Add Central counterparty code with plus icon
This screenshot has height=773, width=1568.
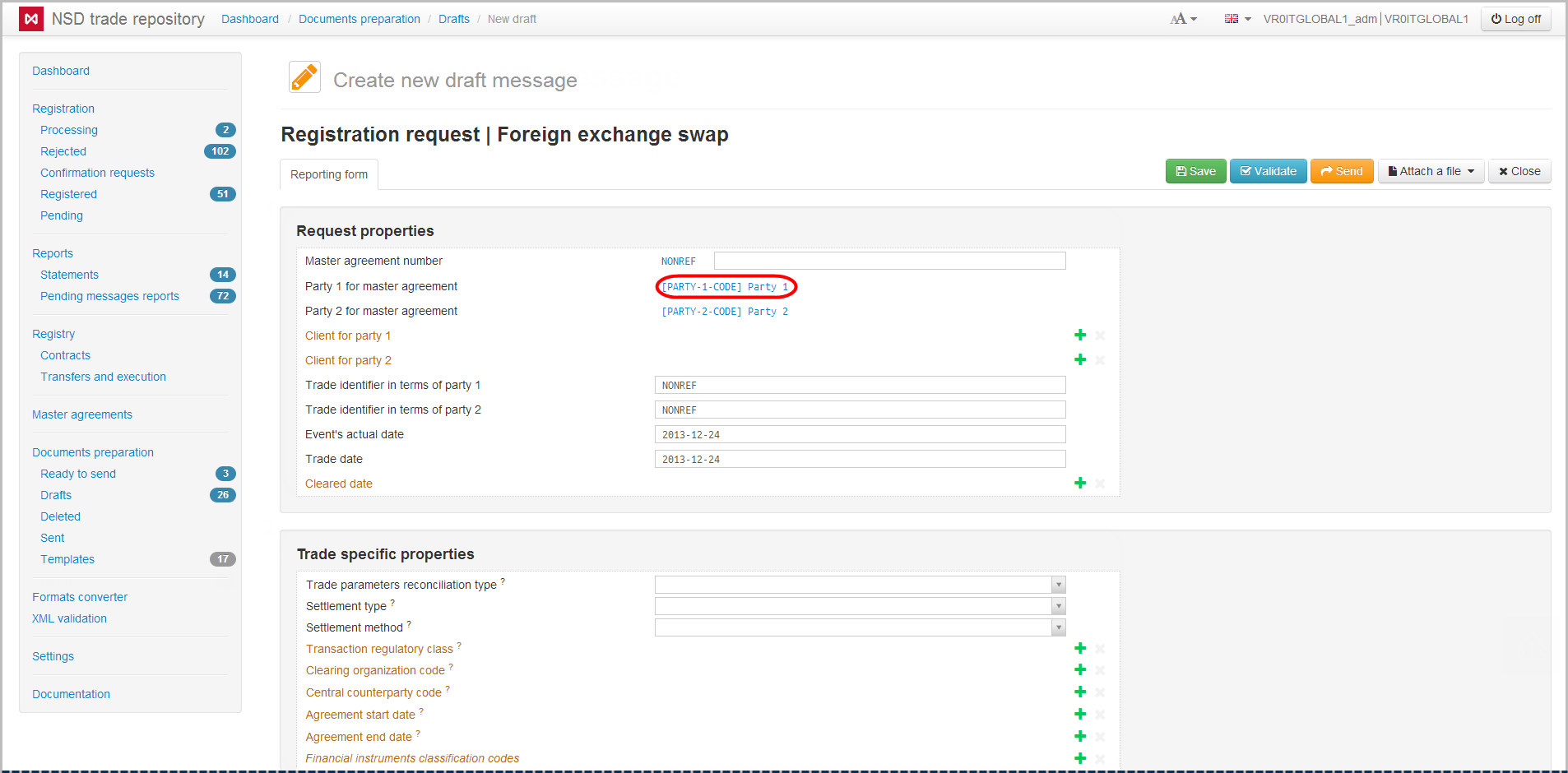tap(1080, 692)
